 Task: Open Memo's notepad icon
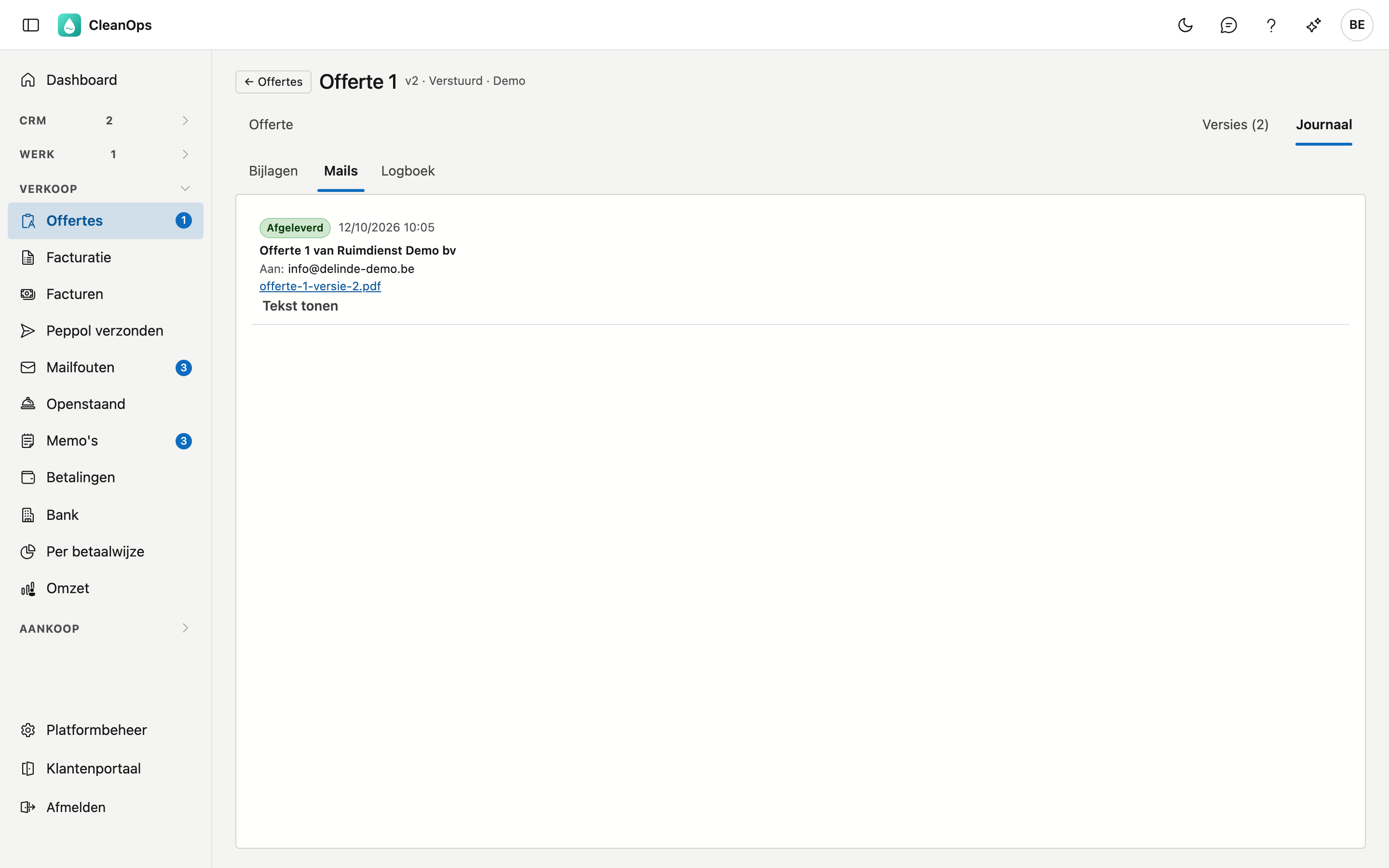(28, 441)
